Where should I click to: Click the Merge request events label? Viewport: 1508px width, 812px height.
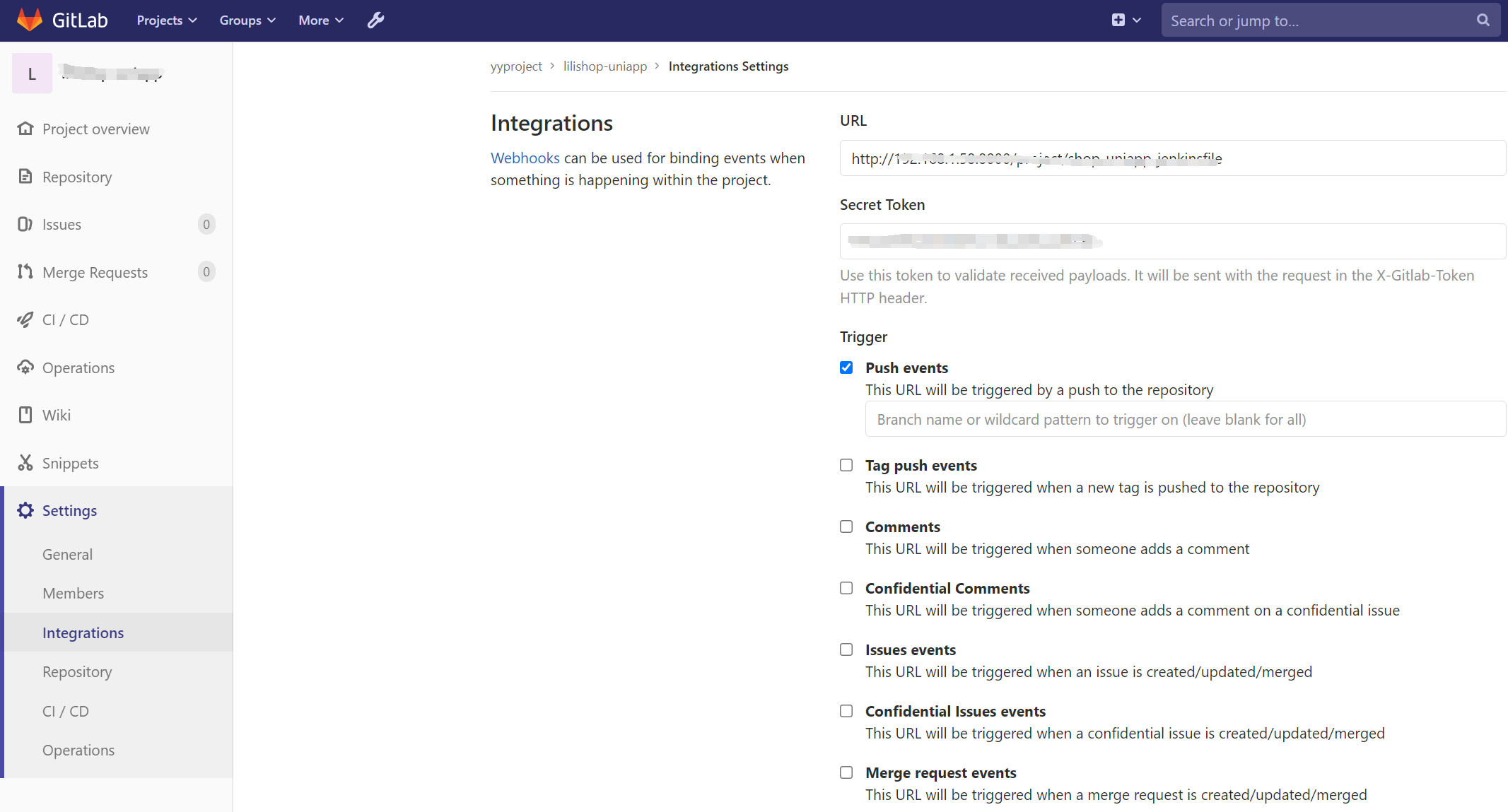[x=940, y=772]
